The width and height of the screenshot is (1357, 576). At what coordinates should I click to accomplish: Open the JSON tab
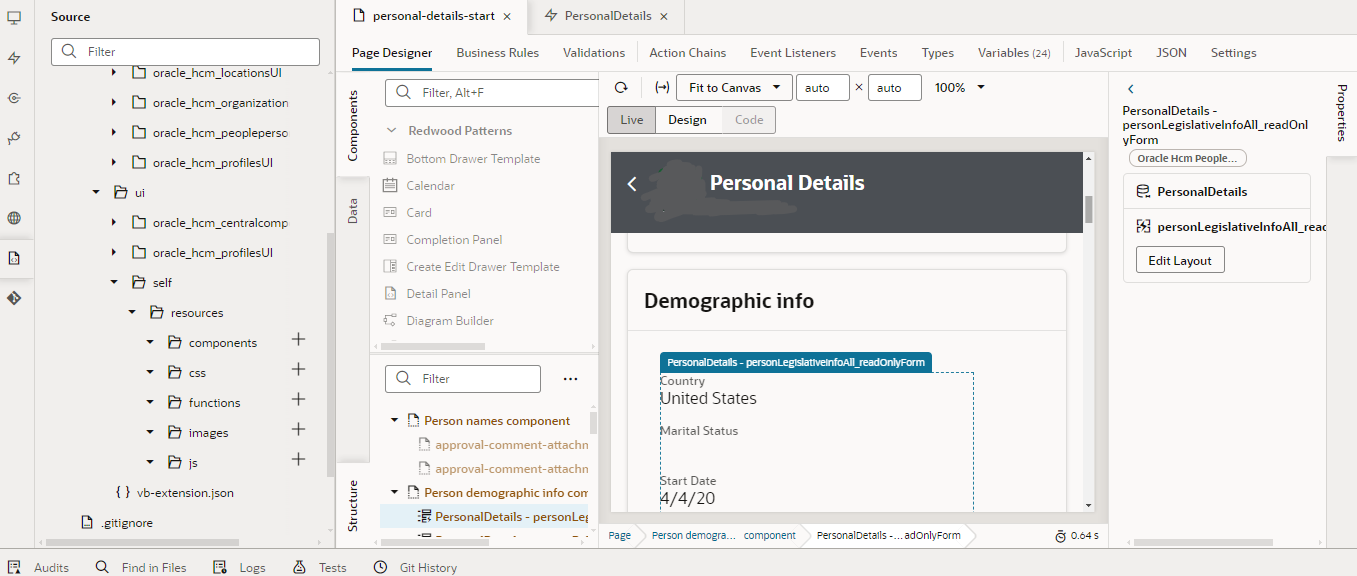pos(1172,53)
